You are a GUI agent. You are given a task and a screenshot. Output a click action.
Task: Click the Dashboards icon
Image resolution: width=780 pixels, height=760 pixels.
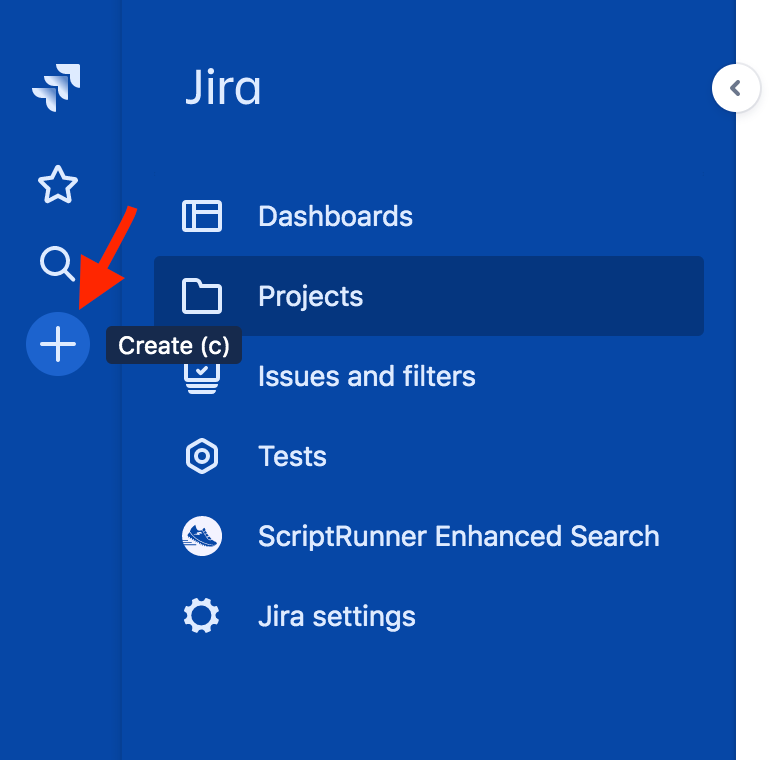click(x=202, y=216)
